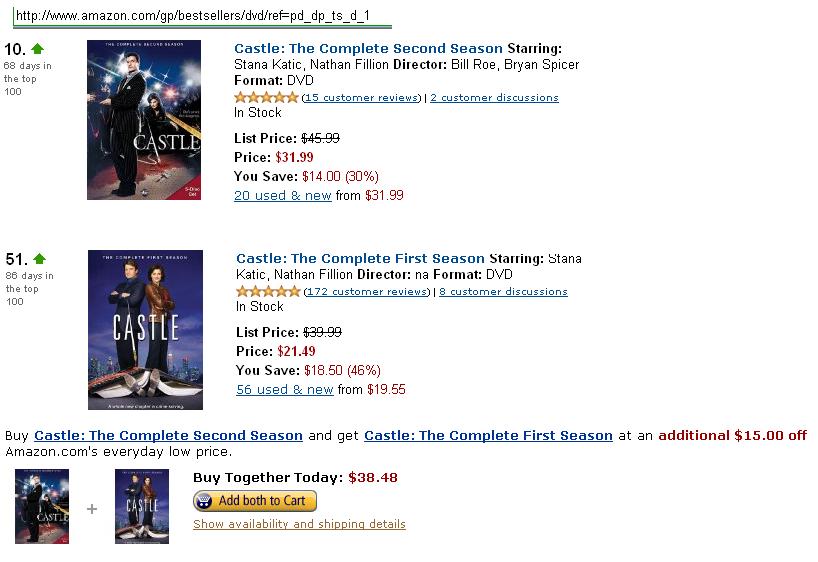Screen dimensions: 818x562
Task: Click small Second Season bundle thumbnail
Action: pyautogui.click(x=42, y=506)
